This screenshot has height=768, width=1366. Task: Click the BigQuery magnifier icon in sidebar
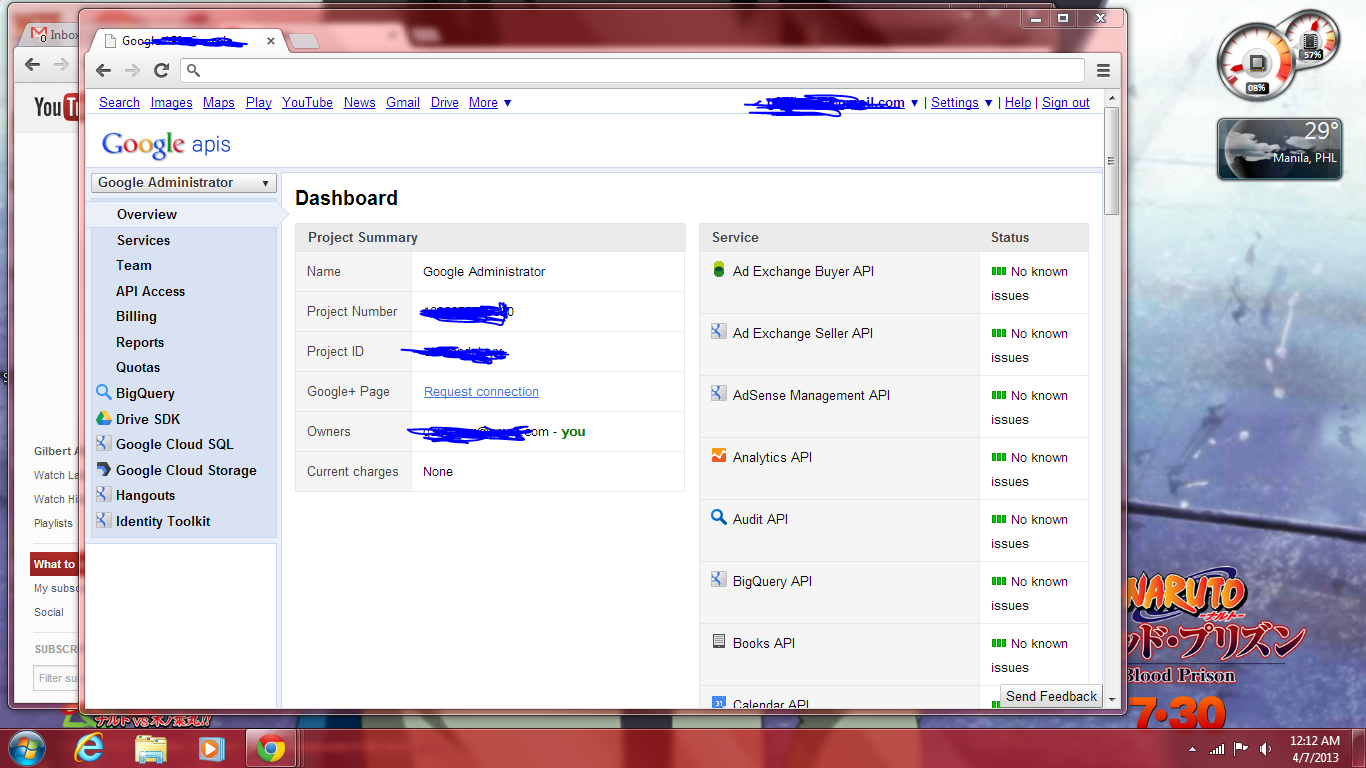(x=103, y=393)
